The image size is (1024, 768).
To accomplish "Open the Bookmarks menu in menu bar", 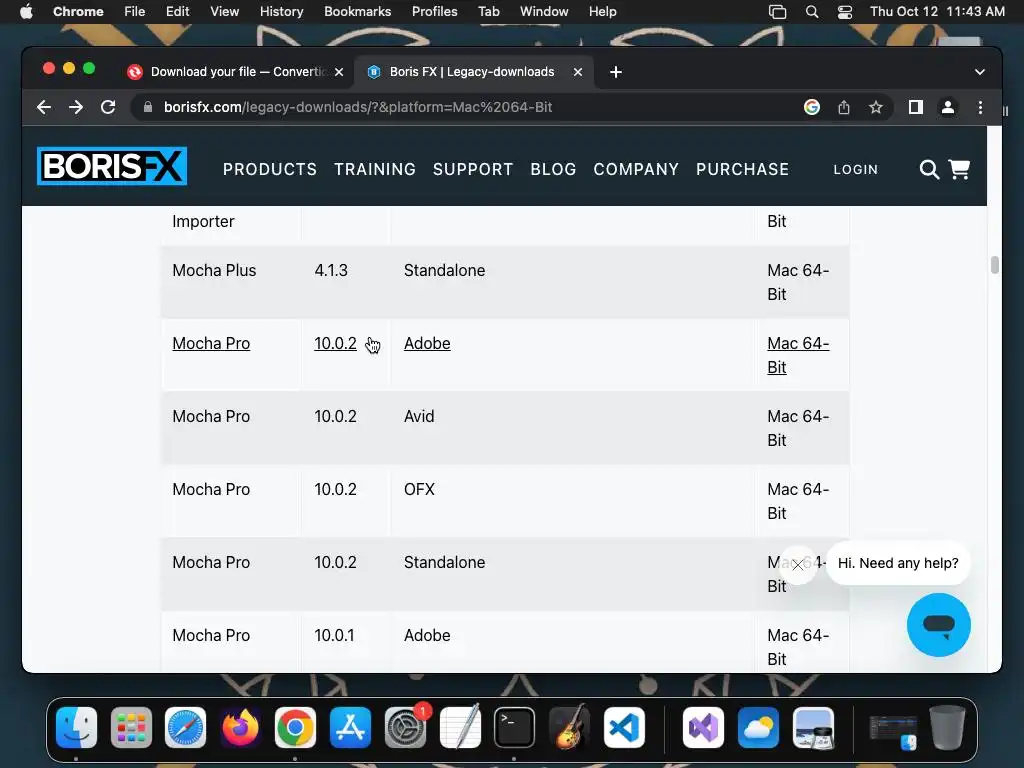I will point(357,12).
